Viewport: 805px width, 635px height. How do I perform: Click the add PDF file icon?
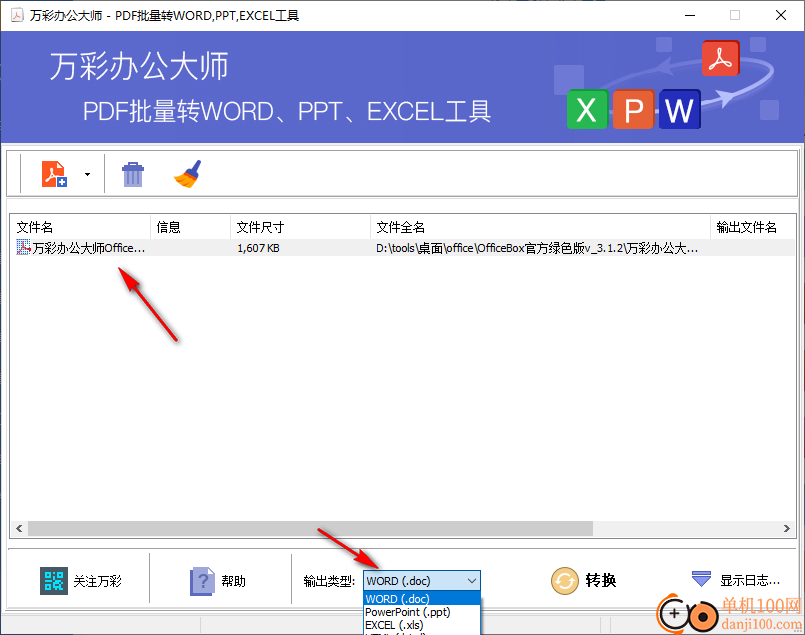(x=54, y=174)
